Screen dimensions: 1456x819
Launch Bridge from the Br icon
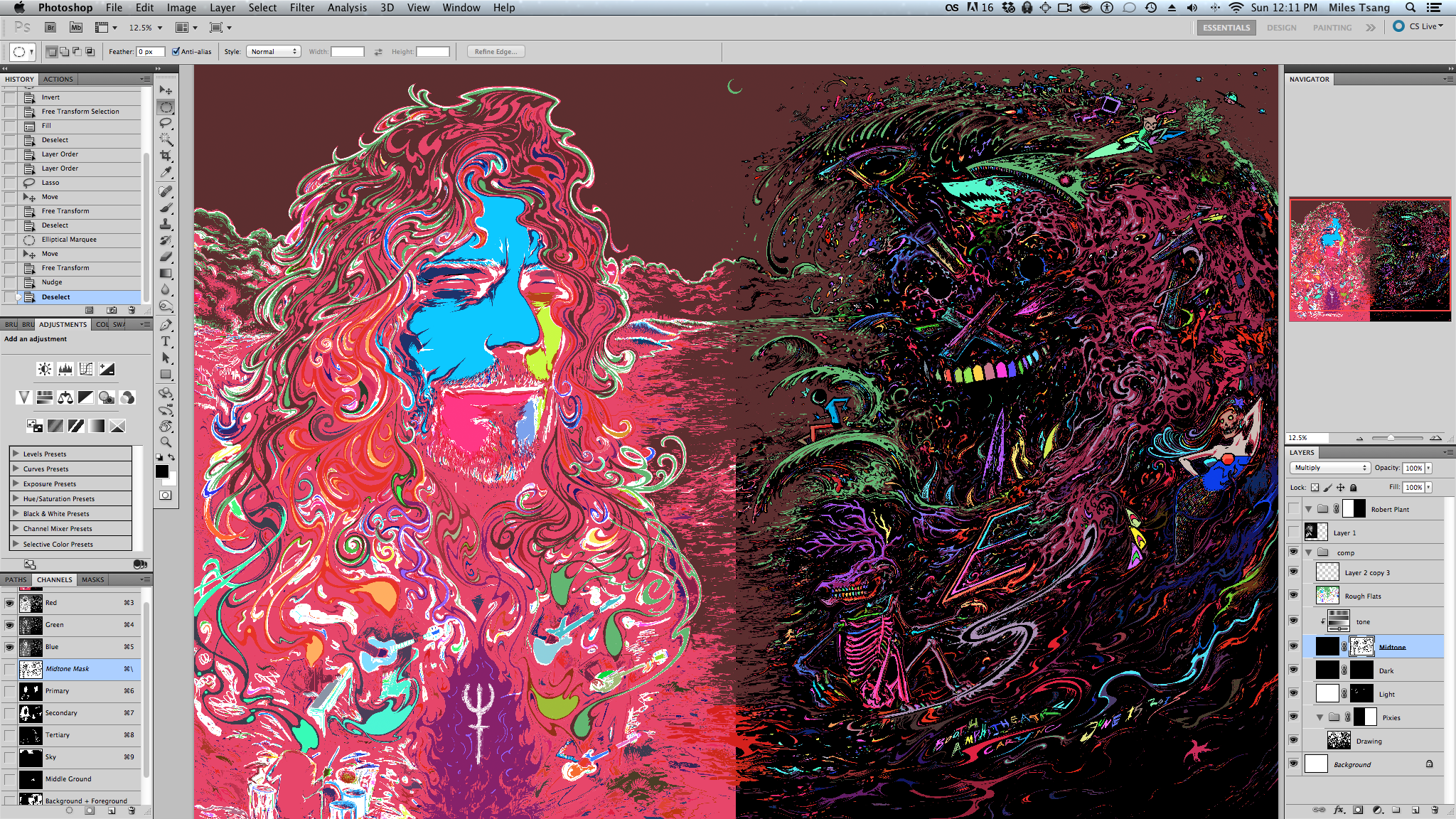[x=50, y=27]
